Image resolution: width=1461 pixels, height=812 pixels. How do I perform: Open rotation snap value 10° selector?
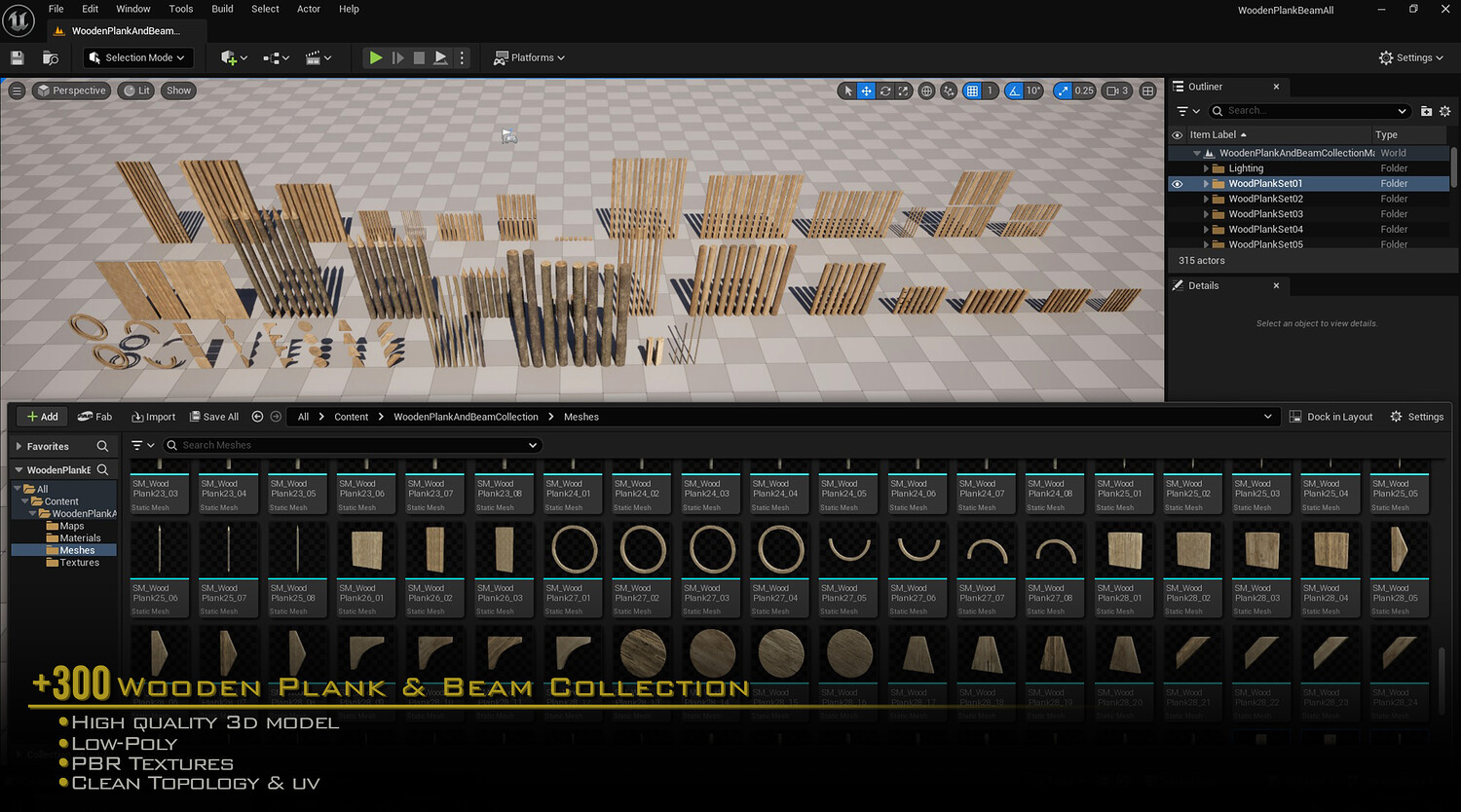click(x=1033, y=91)
